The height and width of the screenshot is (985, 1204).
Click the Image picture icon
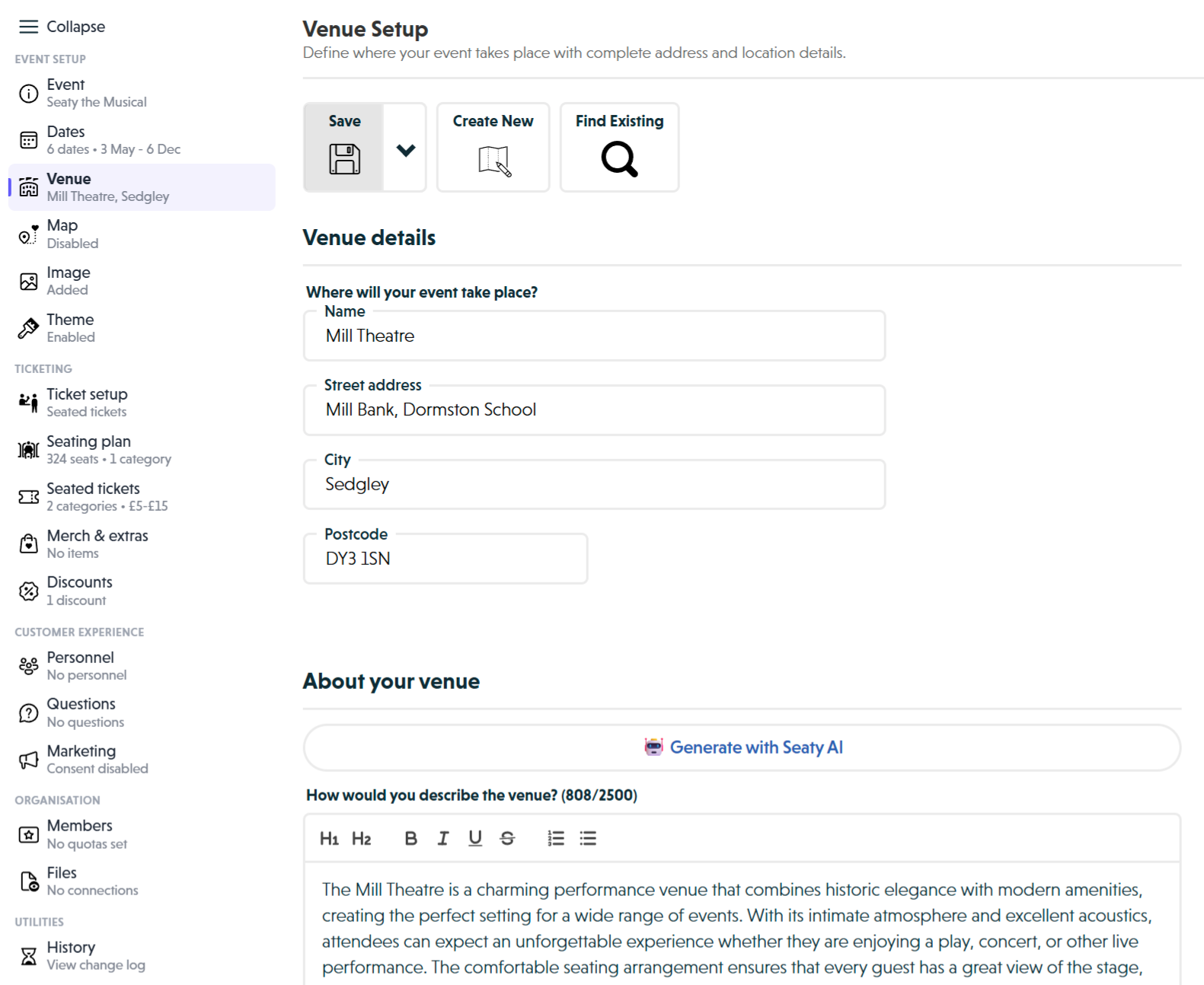click(28, 282)
